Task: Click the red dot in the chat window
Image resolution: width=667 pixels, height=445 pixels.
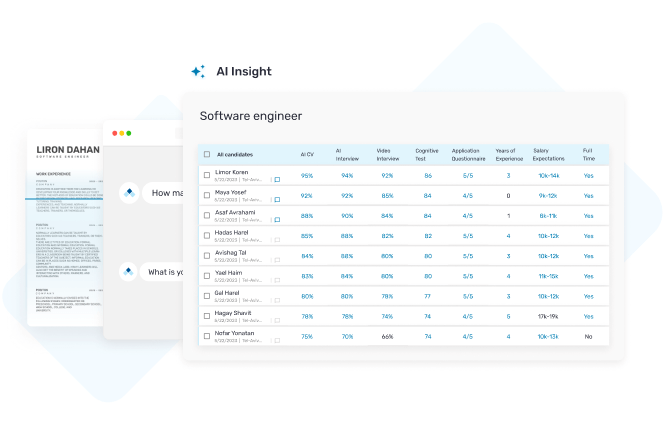Action: tap(114, 133)
